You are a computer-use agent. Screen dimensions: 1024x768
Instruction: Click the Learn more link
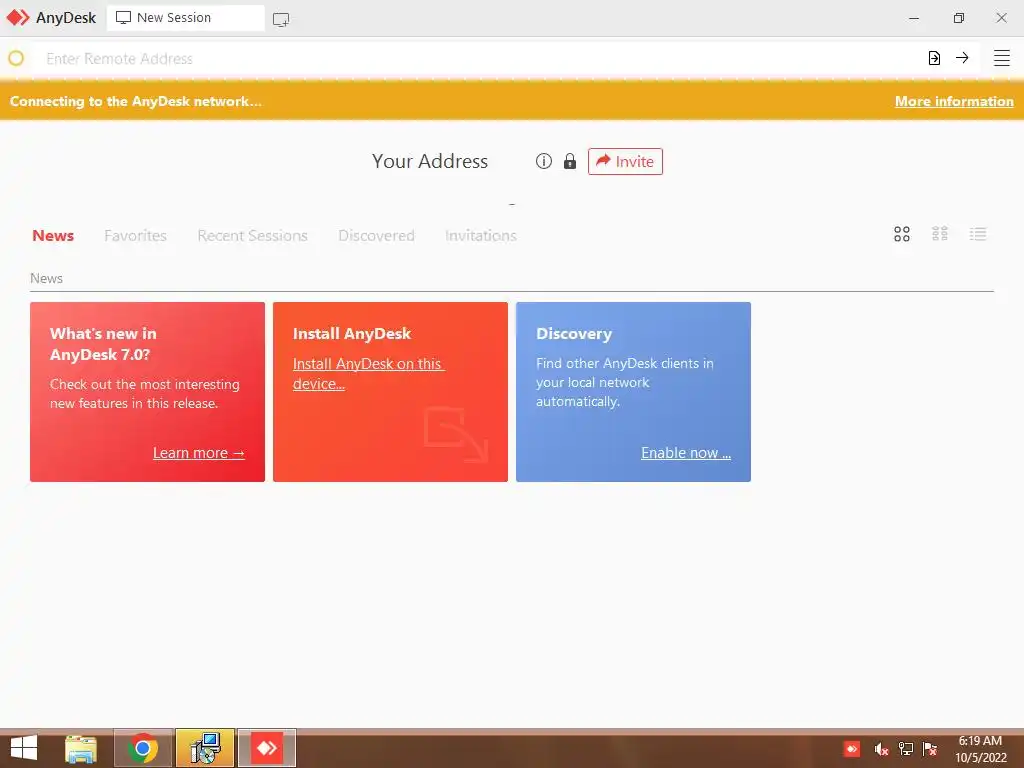tap(199, 453)
